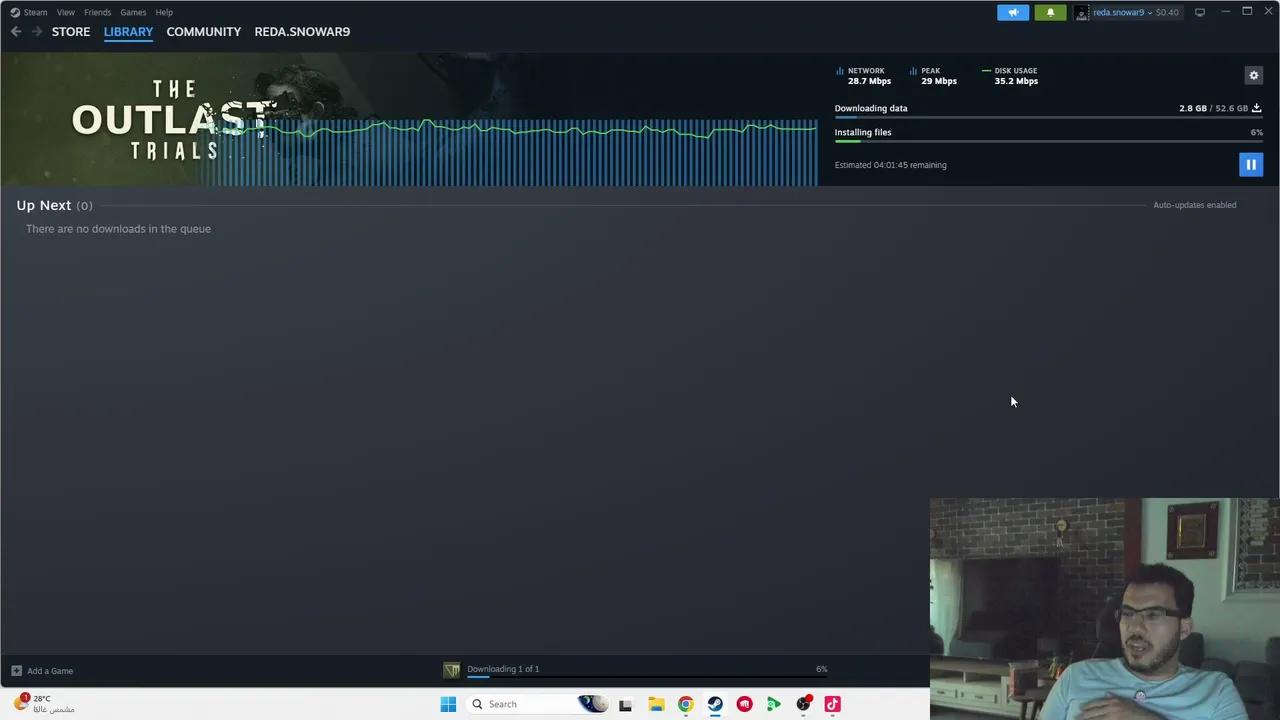Viewport: 1280px width, 720px height.
Task: Expand the reda.snowar9 account dropdown
Action: (x=1128, y=12)
